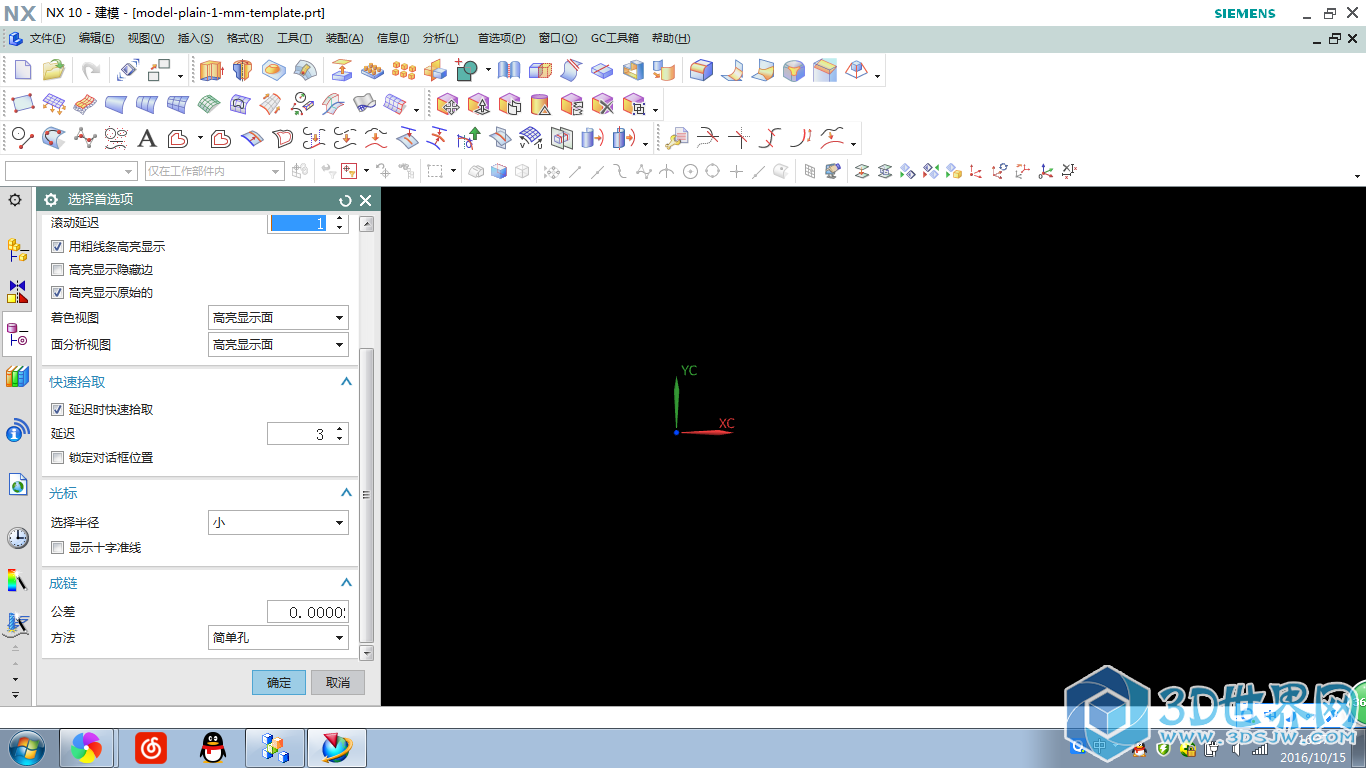The image size is (1366, 768).
Task: Click the dialog scrollbar down arrow
Action: 366,653
